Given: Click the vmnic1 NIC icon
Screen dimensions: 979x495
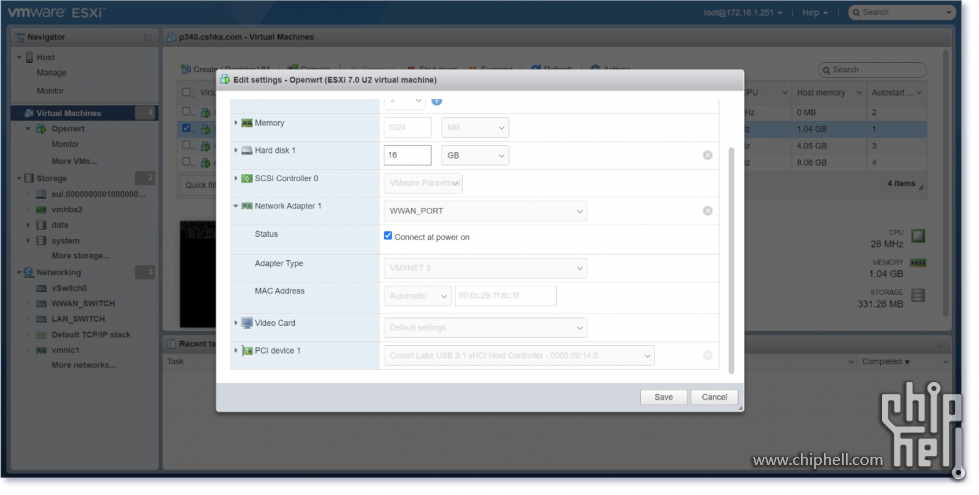Looking at the screenshot, I should pyautogui.click(x=41, y=350).
